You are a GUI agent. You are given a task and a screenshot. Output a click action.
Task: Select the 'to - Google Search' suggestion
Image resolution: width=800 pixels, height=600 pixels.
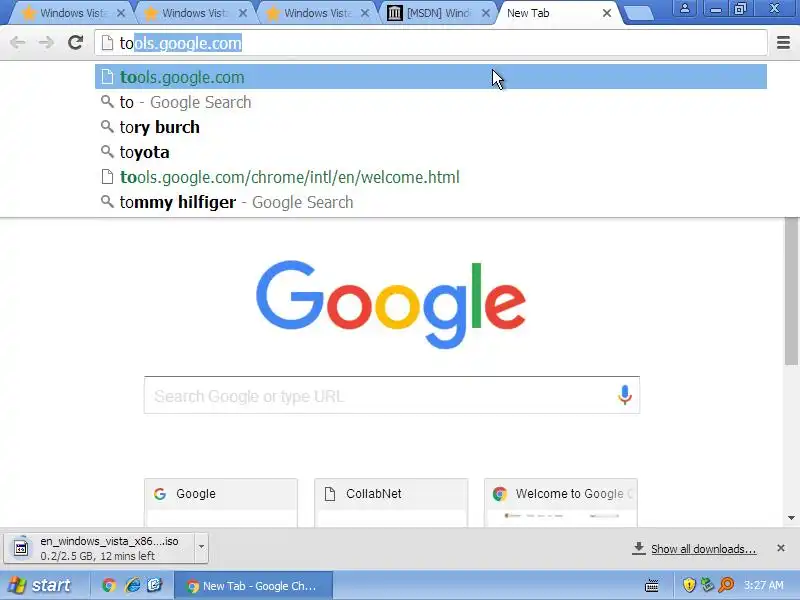431,102
